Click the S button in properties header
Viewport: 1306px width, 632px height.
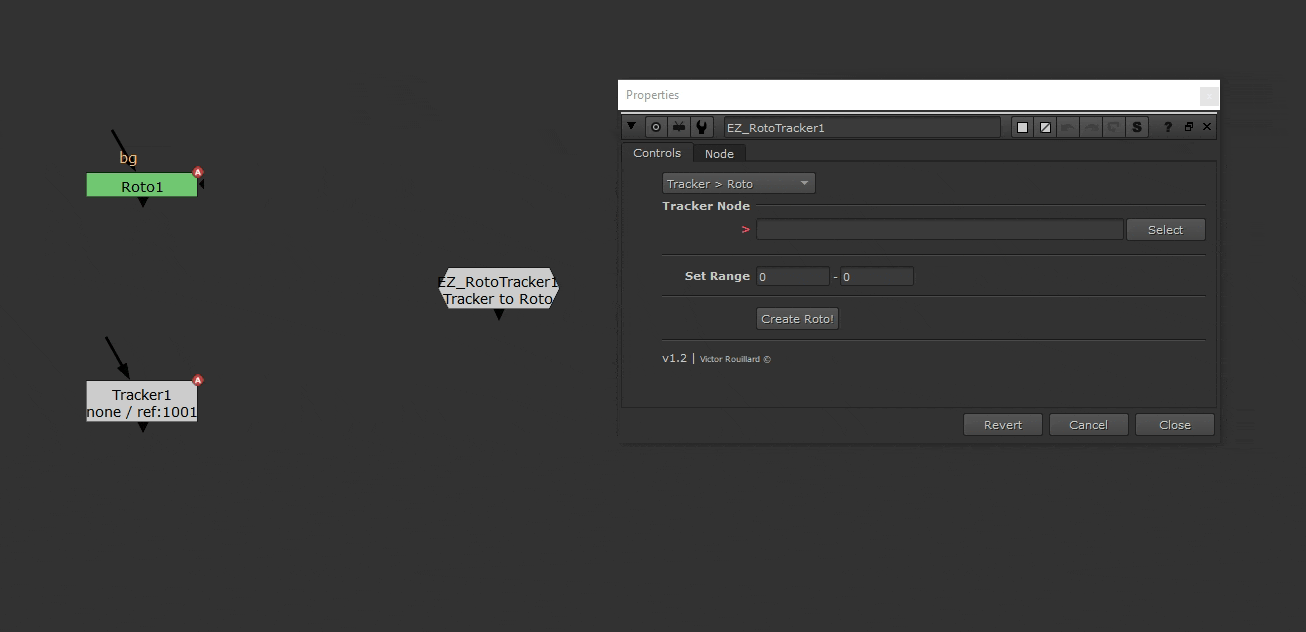tap(1137, 127)
